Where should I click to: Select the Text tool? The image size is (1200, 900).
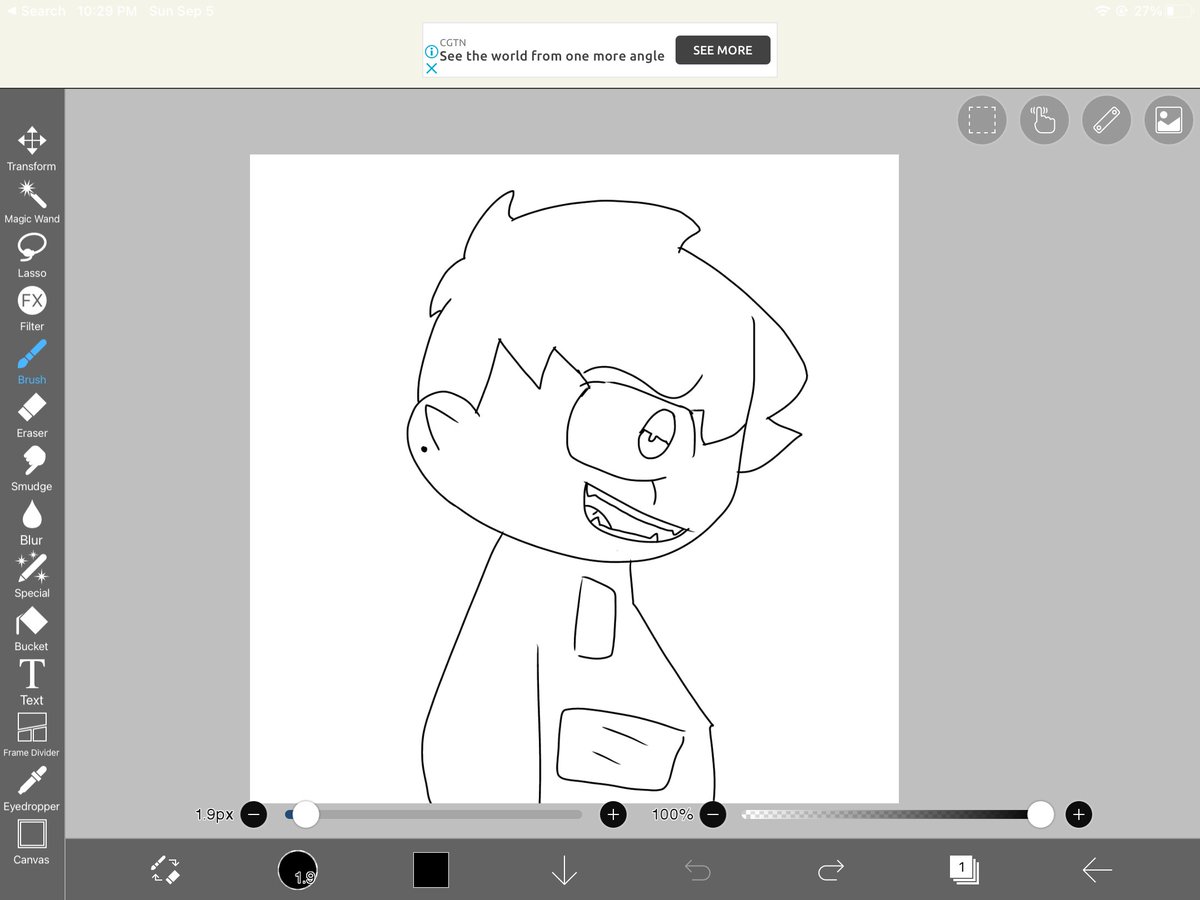pos(32,682)
